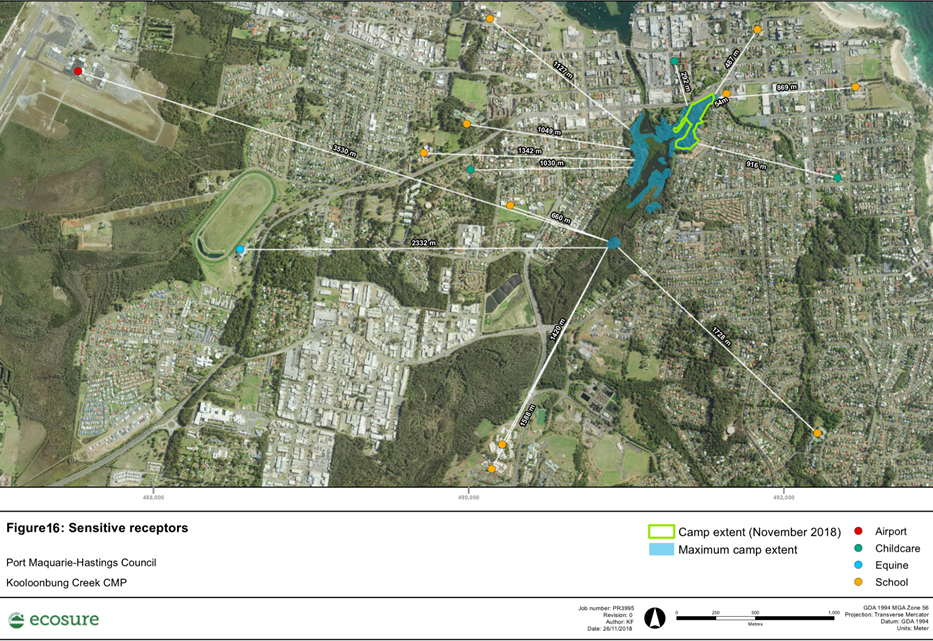Click the '1127 m' distance label
This screenshot has width=933, height=641.
click(x=563, y=70)
